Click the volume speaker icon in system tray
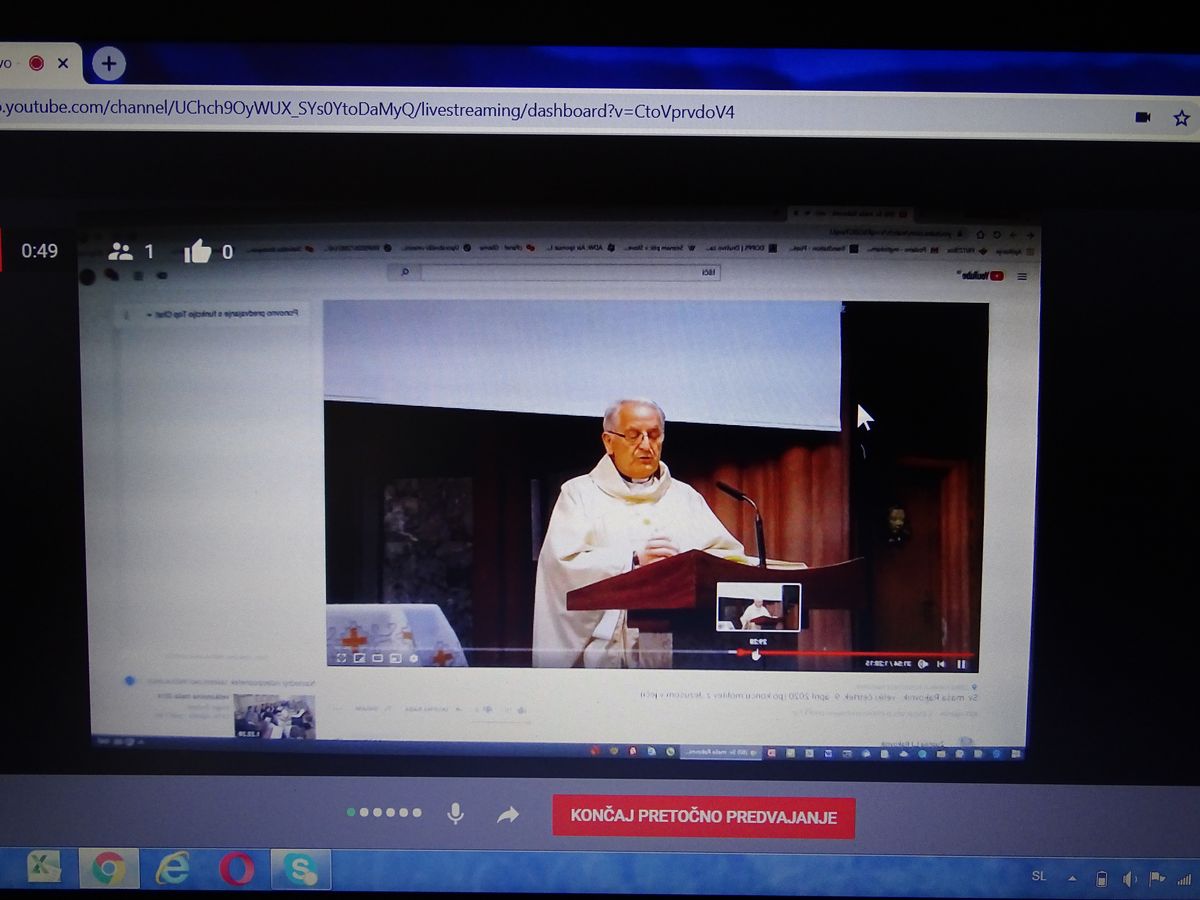This screenshot has height=900, width=1200. 1129,879
